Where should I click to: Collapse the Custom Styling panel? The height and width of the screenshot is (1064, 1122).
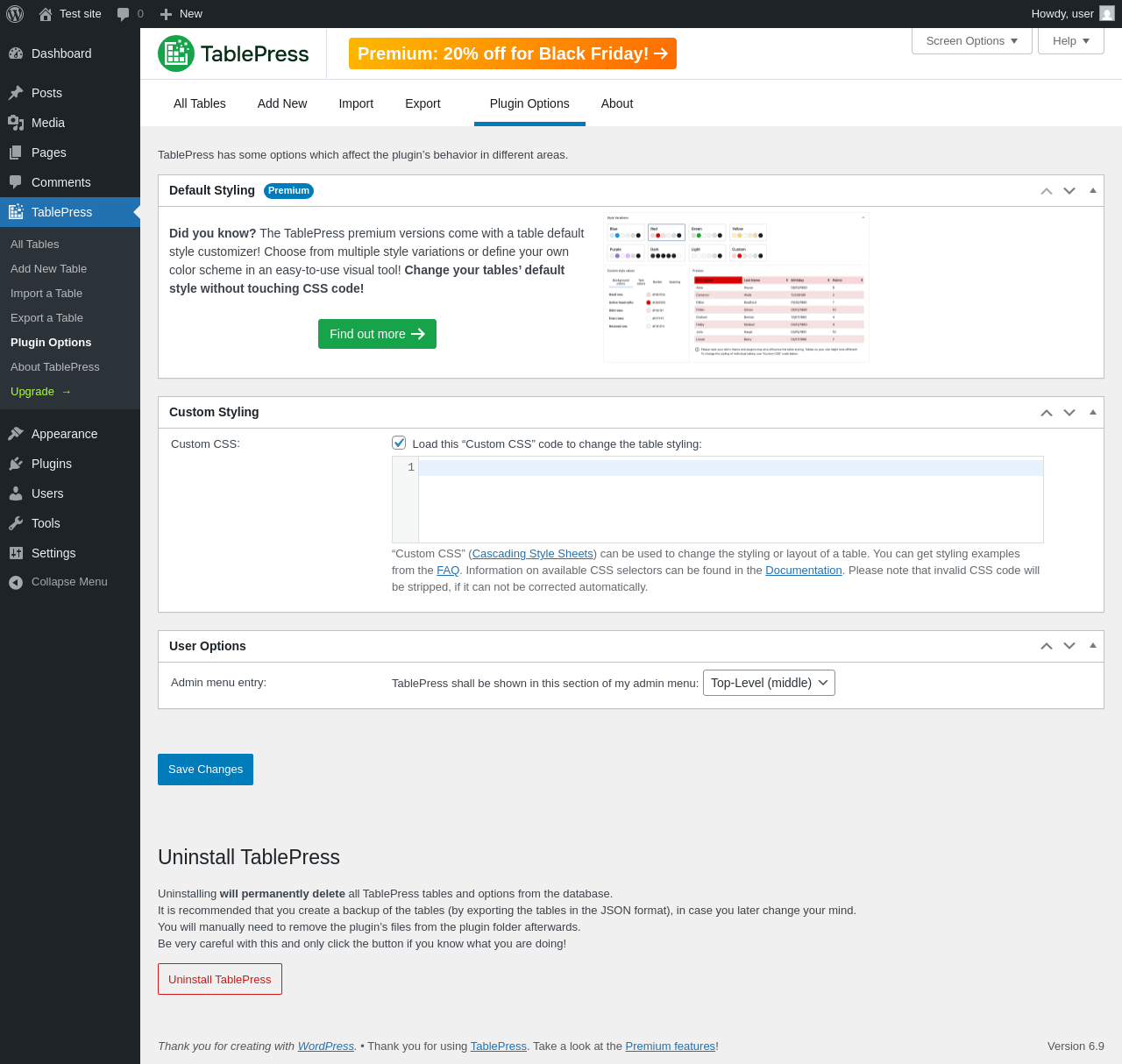(1093, 412)
